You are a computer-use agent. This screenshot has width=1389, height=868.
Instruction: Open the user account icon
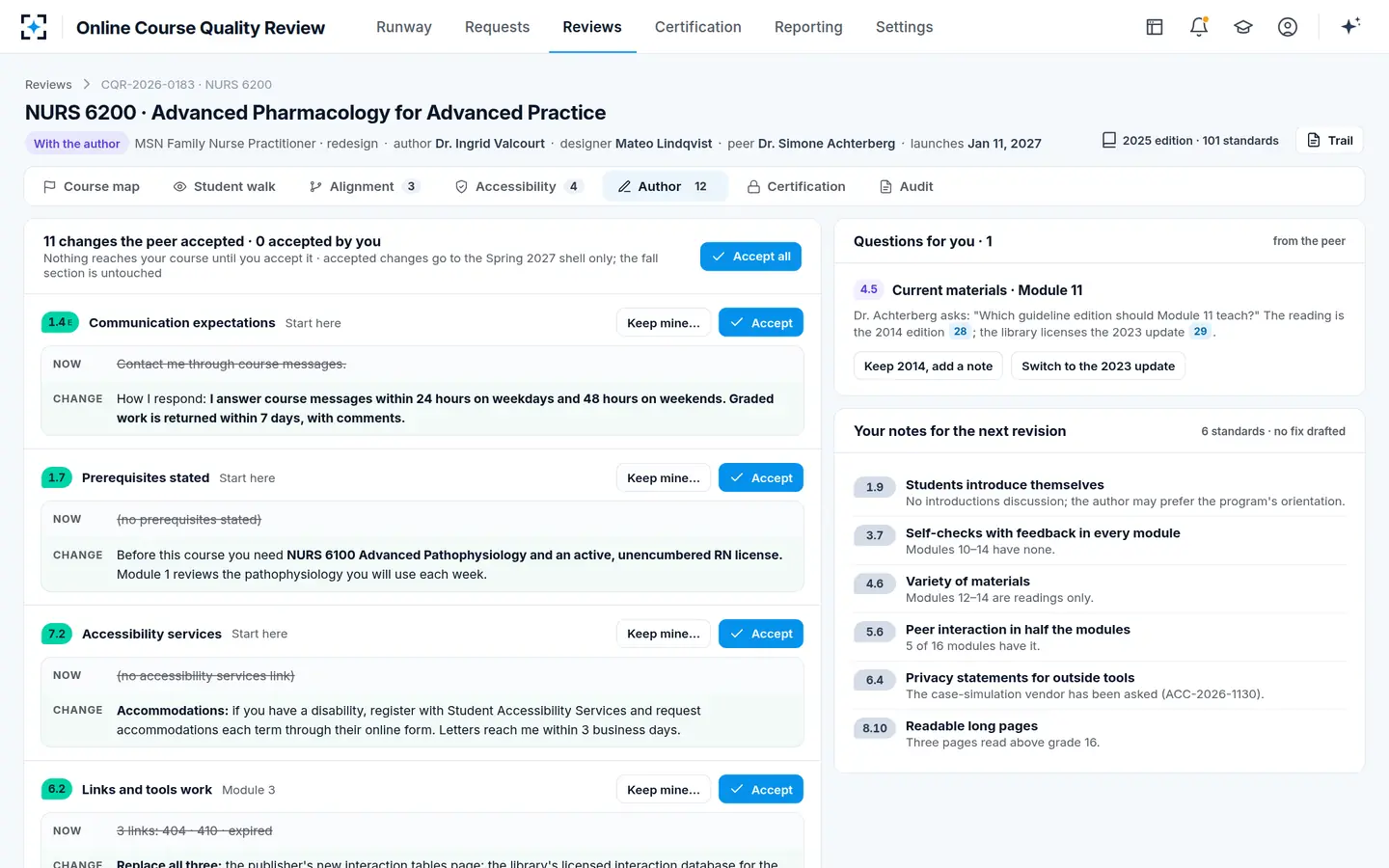point(1288,27)
